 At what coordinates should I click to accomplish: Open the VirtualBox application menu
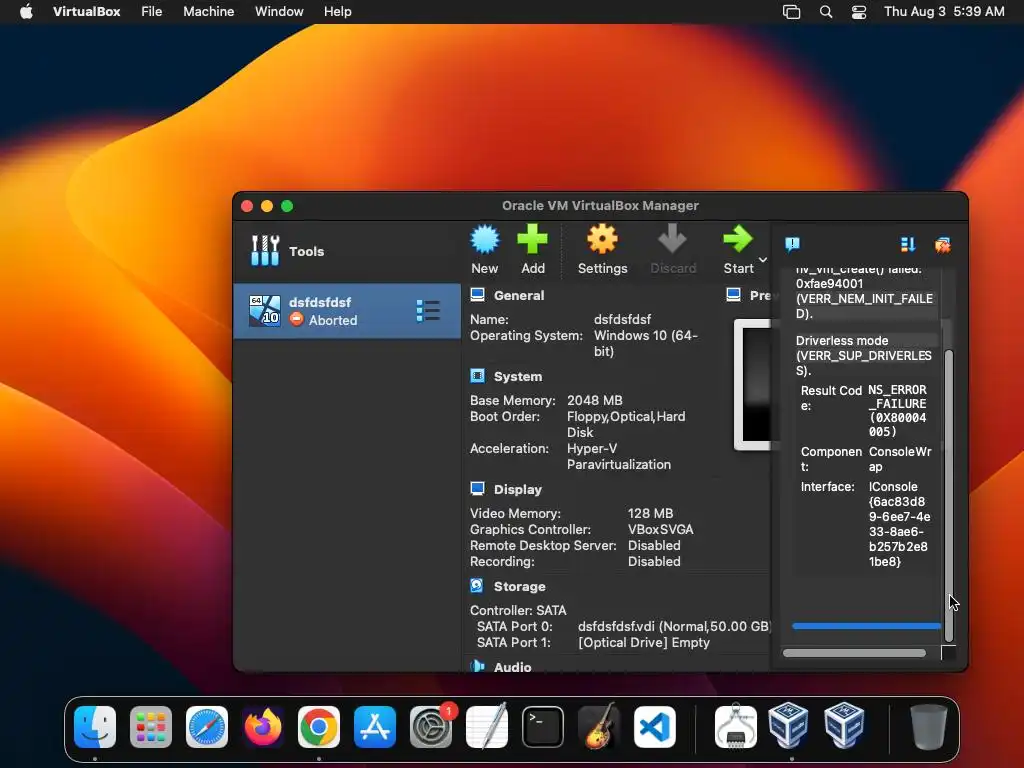[x=86, y=12]
